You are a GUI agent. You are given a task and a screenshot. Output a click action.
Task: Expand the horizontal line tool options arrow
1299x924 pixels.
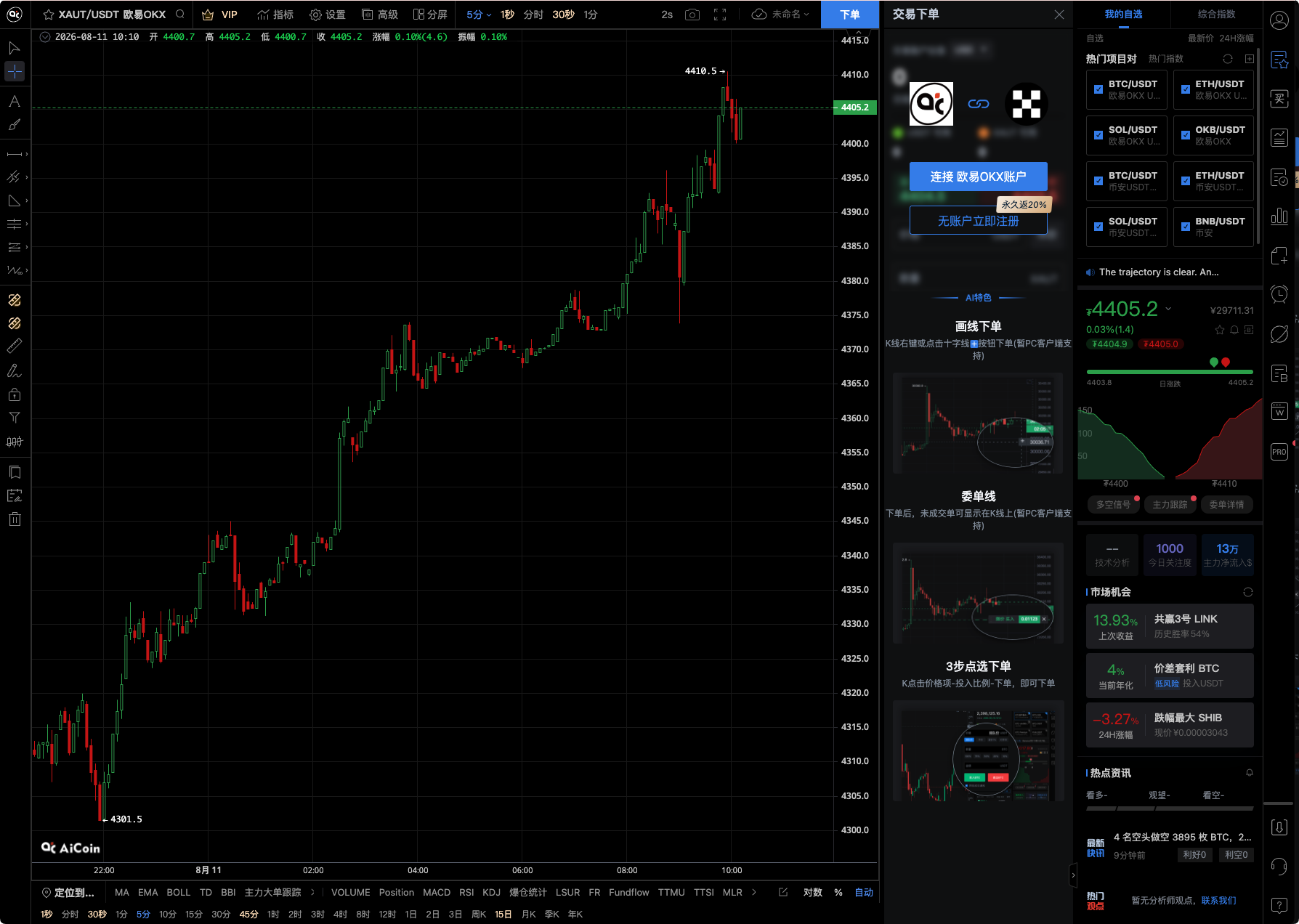[27, 154]
